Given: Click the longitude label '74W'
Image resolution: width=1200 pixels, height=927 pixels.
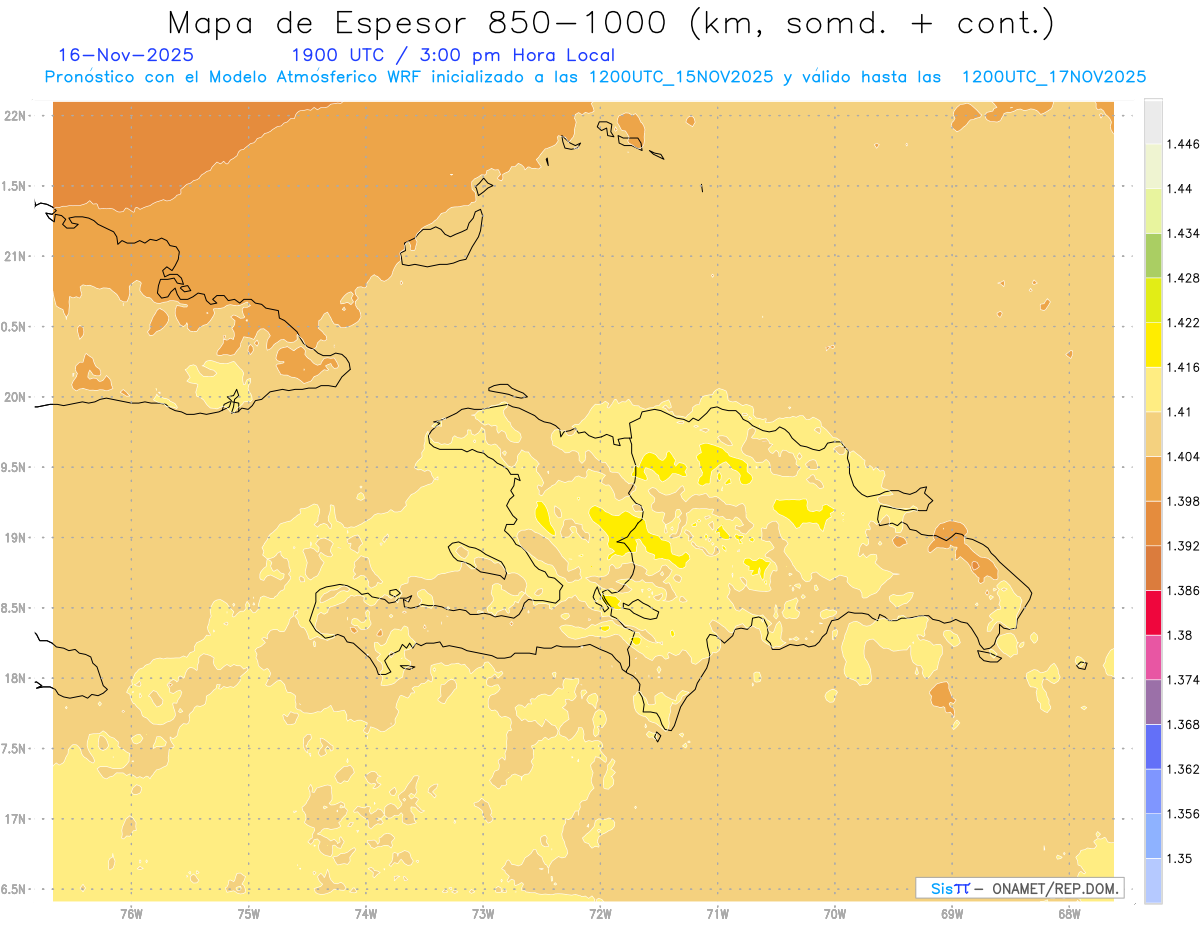Looking at the screenshot, I should tap(365, 913).
